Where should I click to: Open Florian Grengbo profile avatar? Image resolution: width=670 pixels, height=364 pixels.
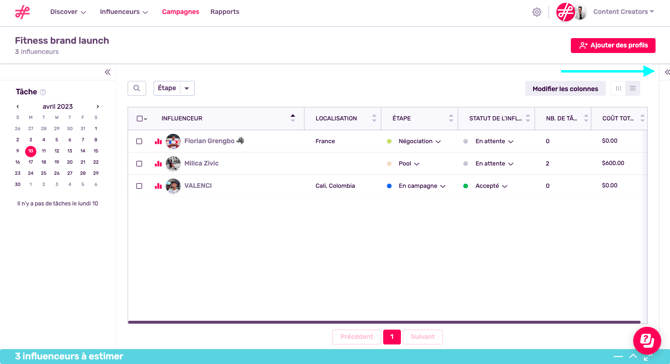point(173,141)
